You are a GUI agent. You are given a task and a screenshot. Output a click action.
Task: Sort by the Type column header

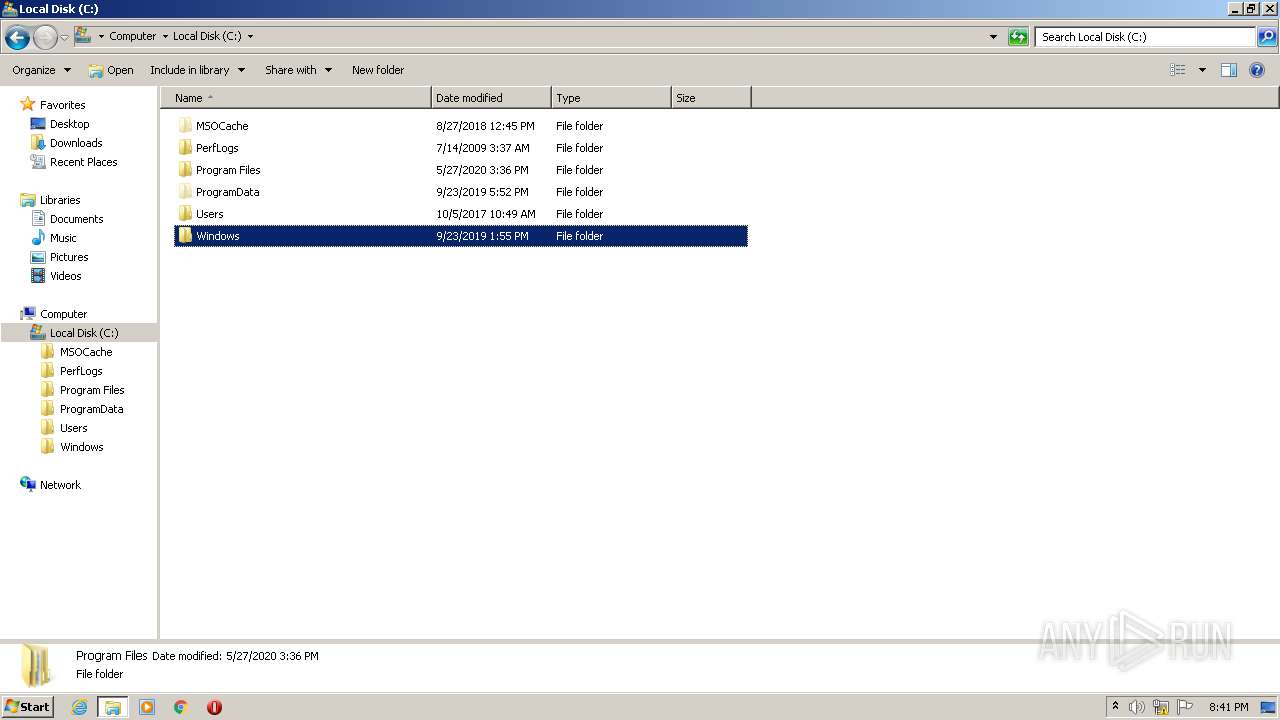coord(611,98)
